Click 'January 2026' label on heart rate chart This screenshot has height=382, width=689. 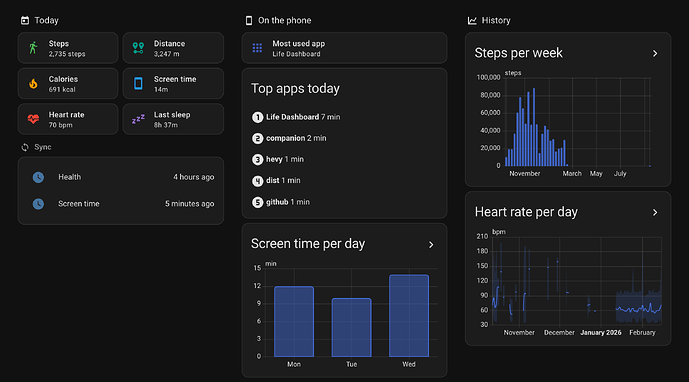click(601, 333)
